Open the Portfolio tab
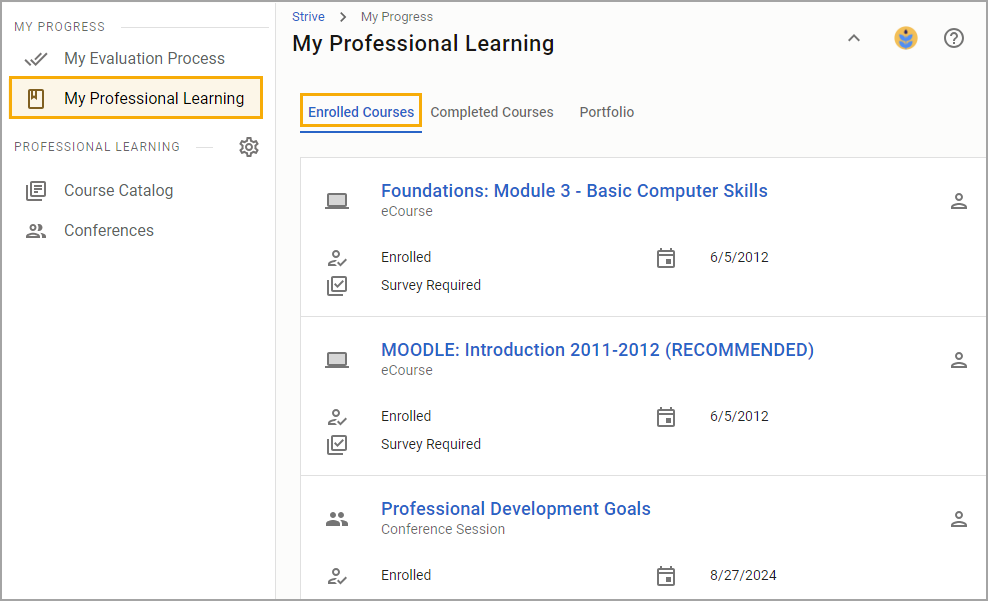The width and height of the screenshot is (988, 601). pyautogui.click(x=607, y=112)
